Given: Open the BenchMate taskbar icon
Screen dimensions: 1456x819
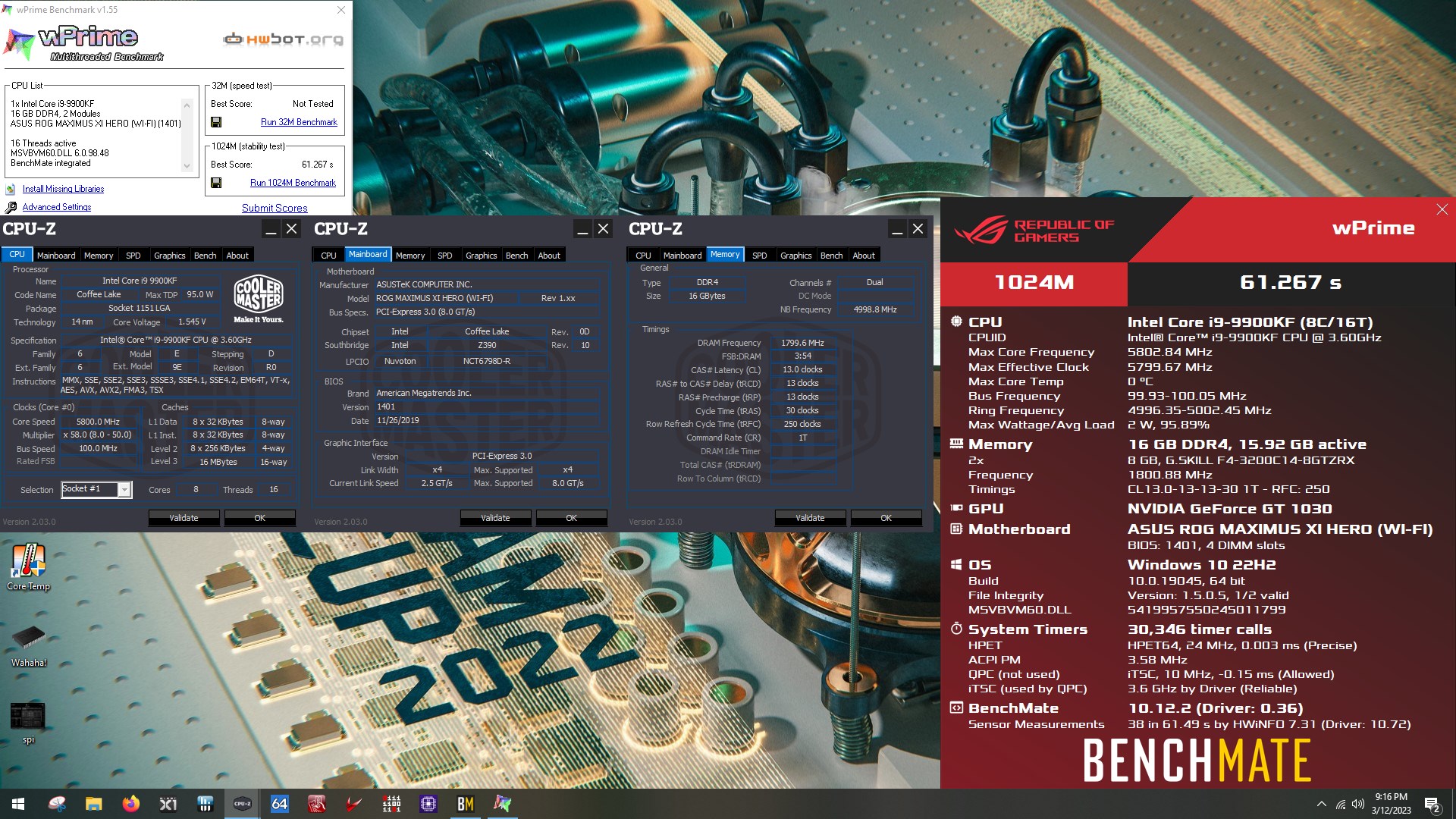Looking at the screenshot, I should point(466,804).
